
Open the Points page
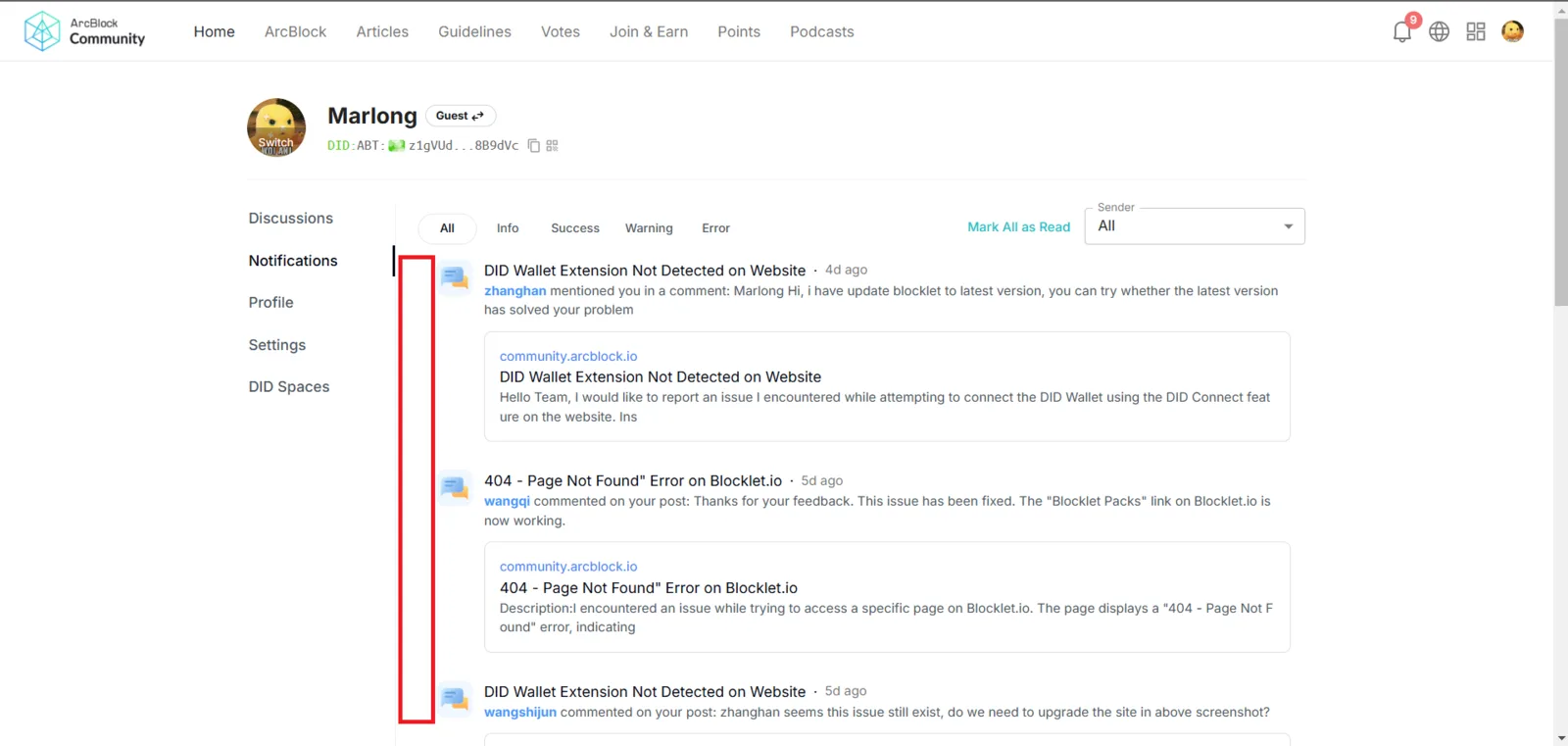click(x=739, y=31)
